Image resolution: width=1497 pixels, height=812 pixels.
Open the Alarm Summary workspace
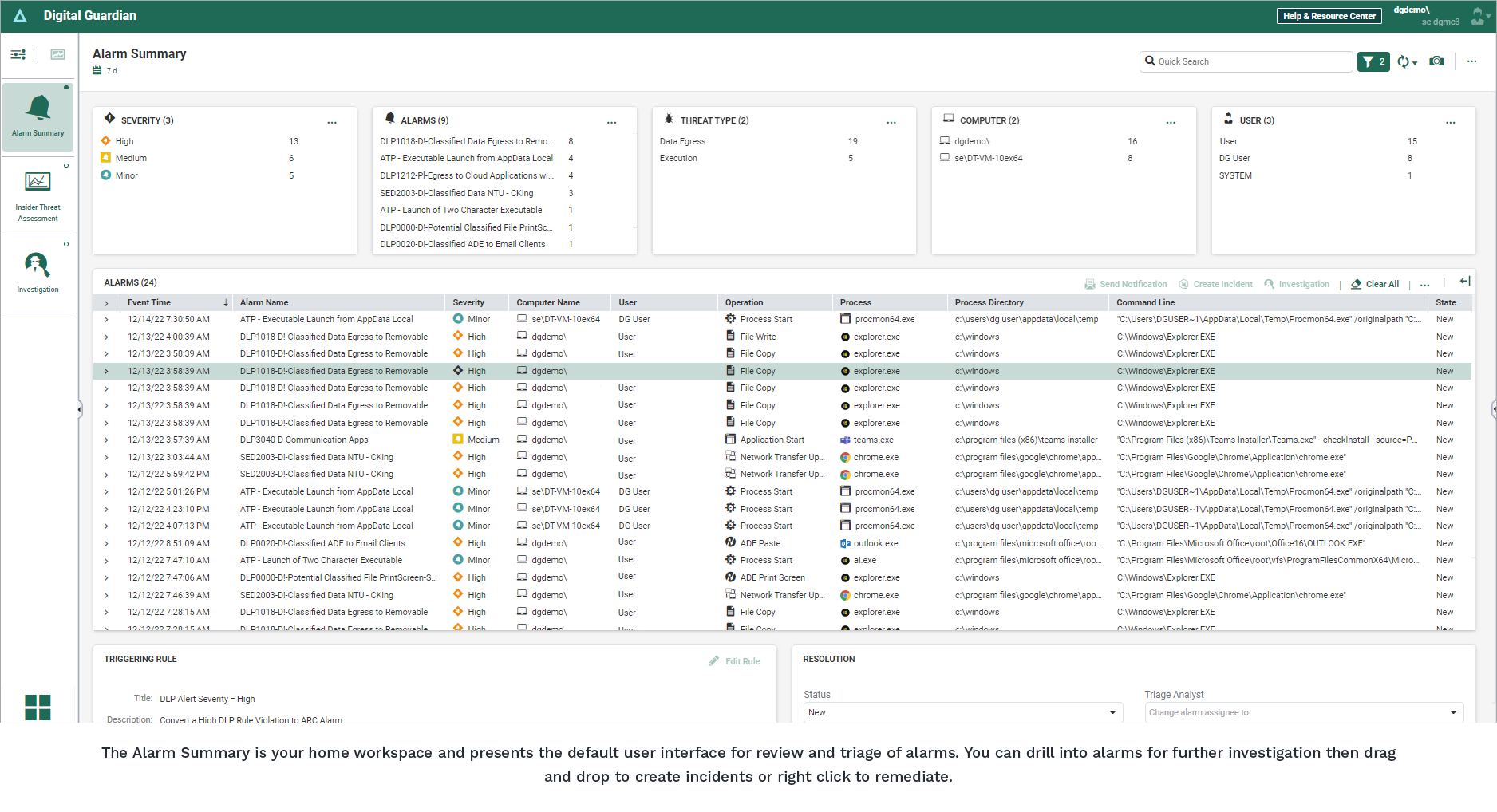pyautogui.click(x=38, y=116)
